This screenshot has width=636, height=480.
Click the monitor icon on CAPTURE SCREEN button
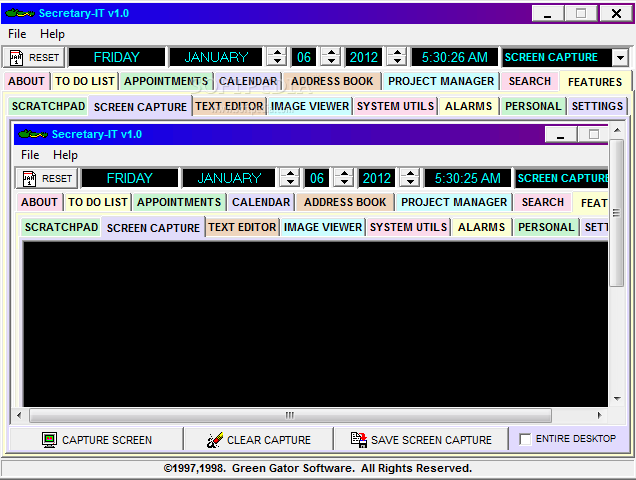pyautogui.click(x=49, y=439)
